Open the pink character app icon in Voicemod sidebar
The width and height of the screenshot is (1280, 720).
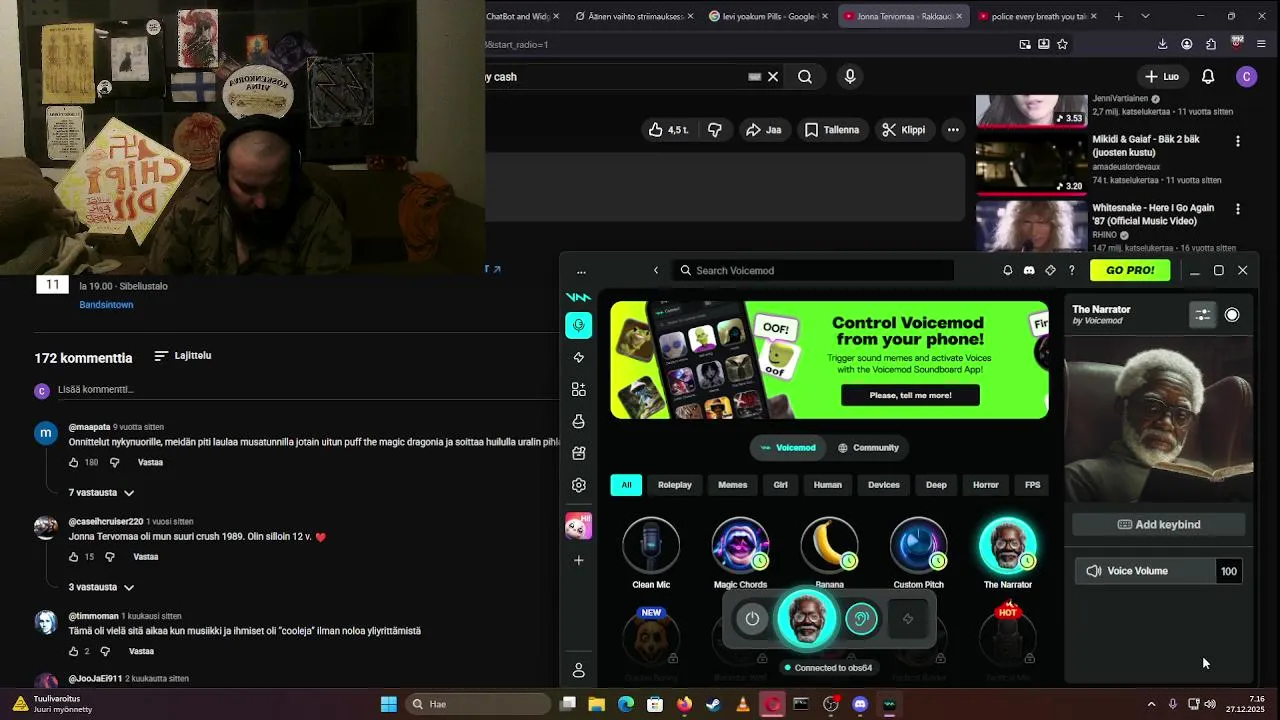tap(578, 526)
